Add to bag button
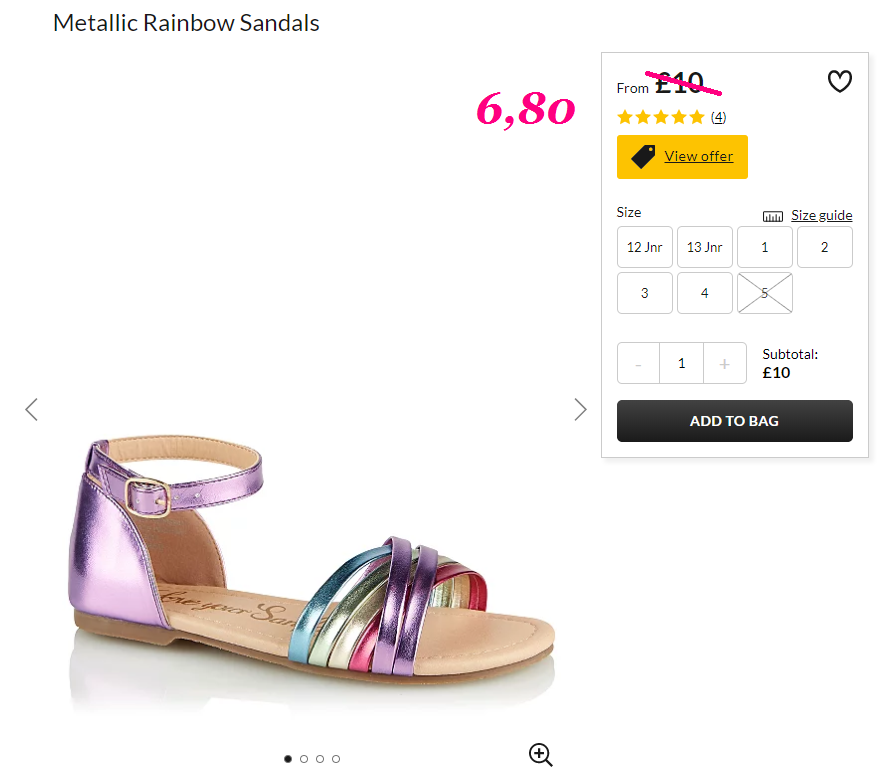This screenshot has height=783, width=895. pyautogui.click(x=735, y=421)
